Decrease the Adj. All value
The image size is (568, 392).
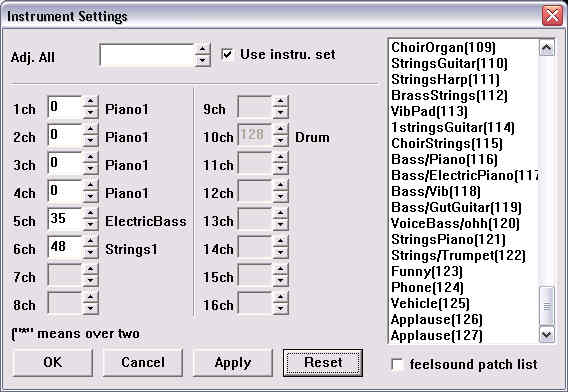(202, 61)
